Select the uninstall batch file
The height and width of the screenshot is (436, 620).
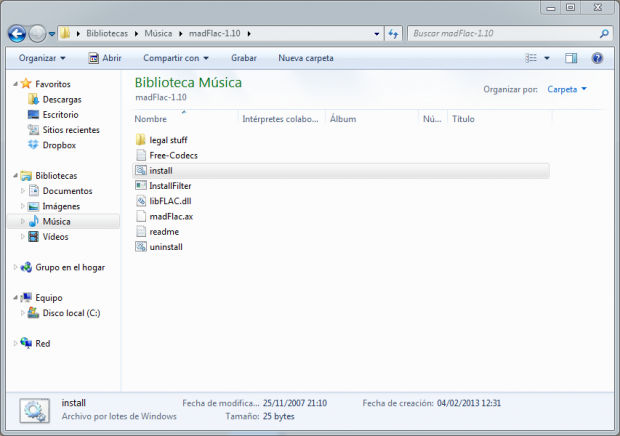click(x=159, y=247)
